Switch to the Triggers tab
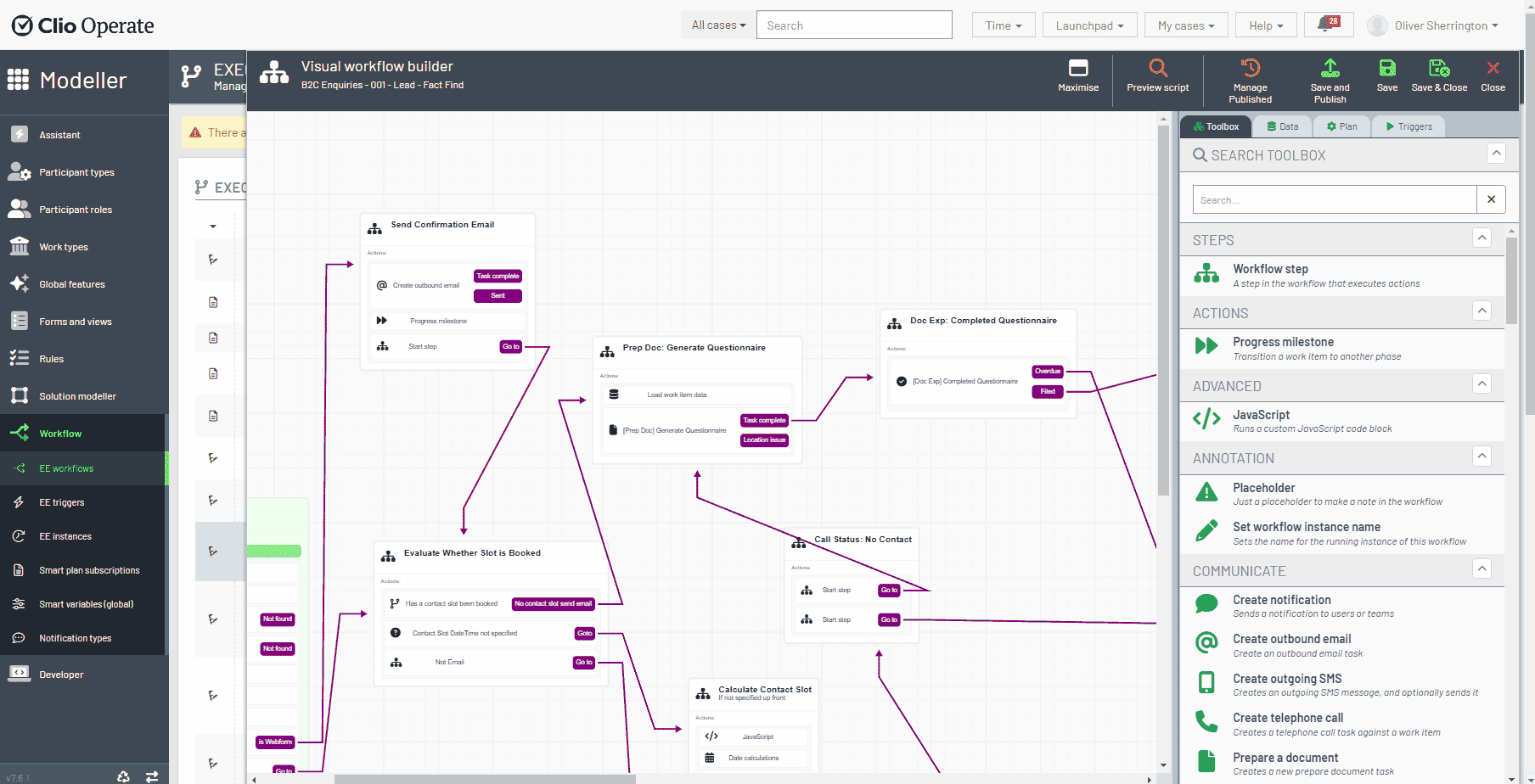The height and width of the screenshot is (784, 1535). (x=1408, y=126)
